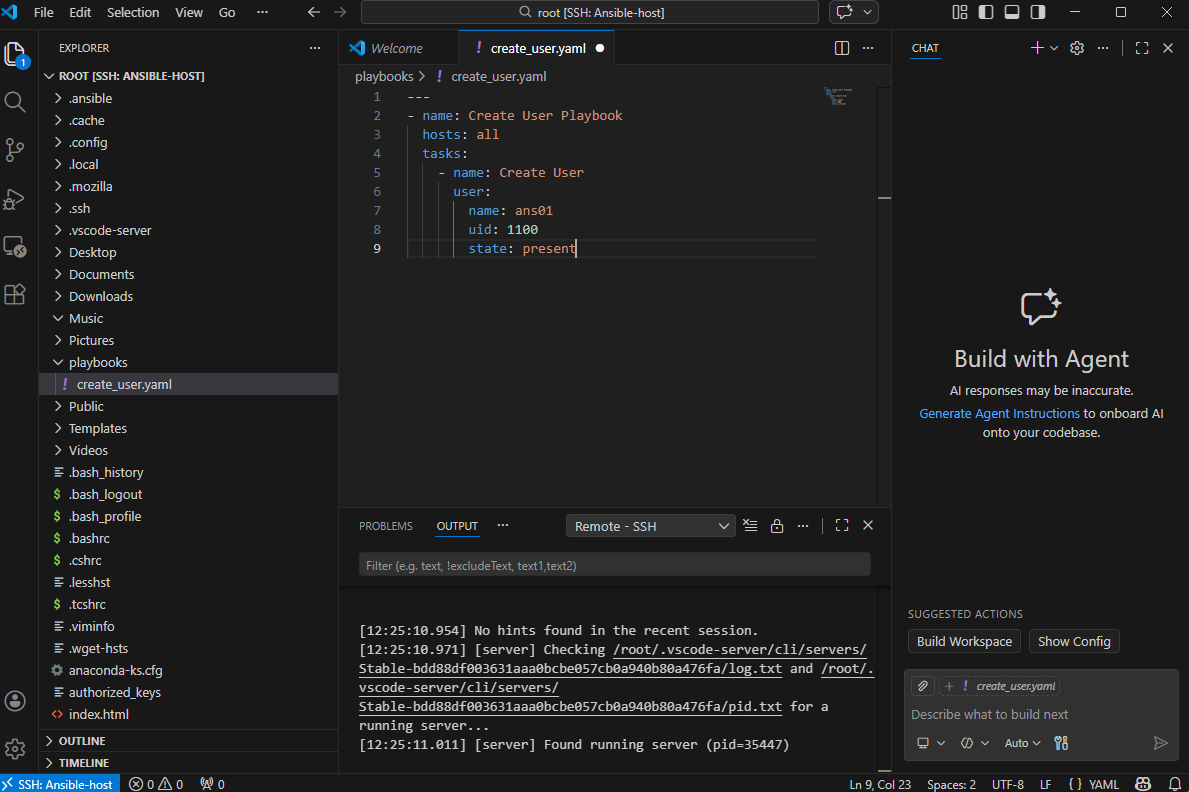Maximize the output panel size
Screen dimensions: 1189x792
(x=842, y=526)
